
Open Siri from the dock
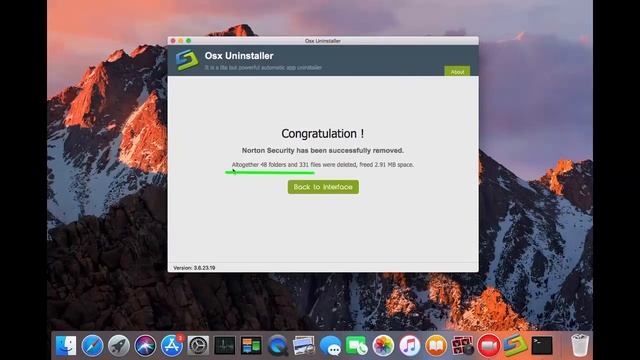145,345
